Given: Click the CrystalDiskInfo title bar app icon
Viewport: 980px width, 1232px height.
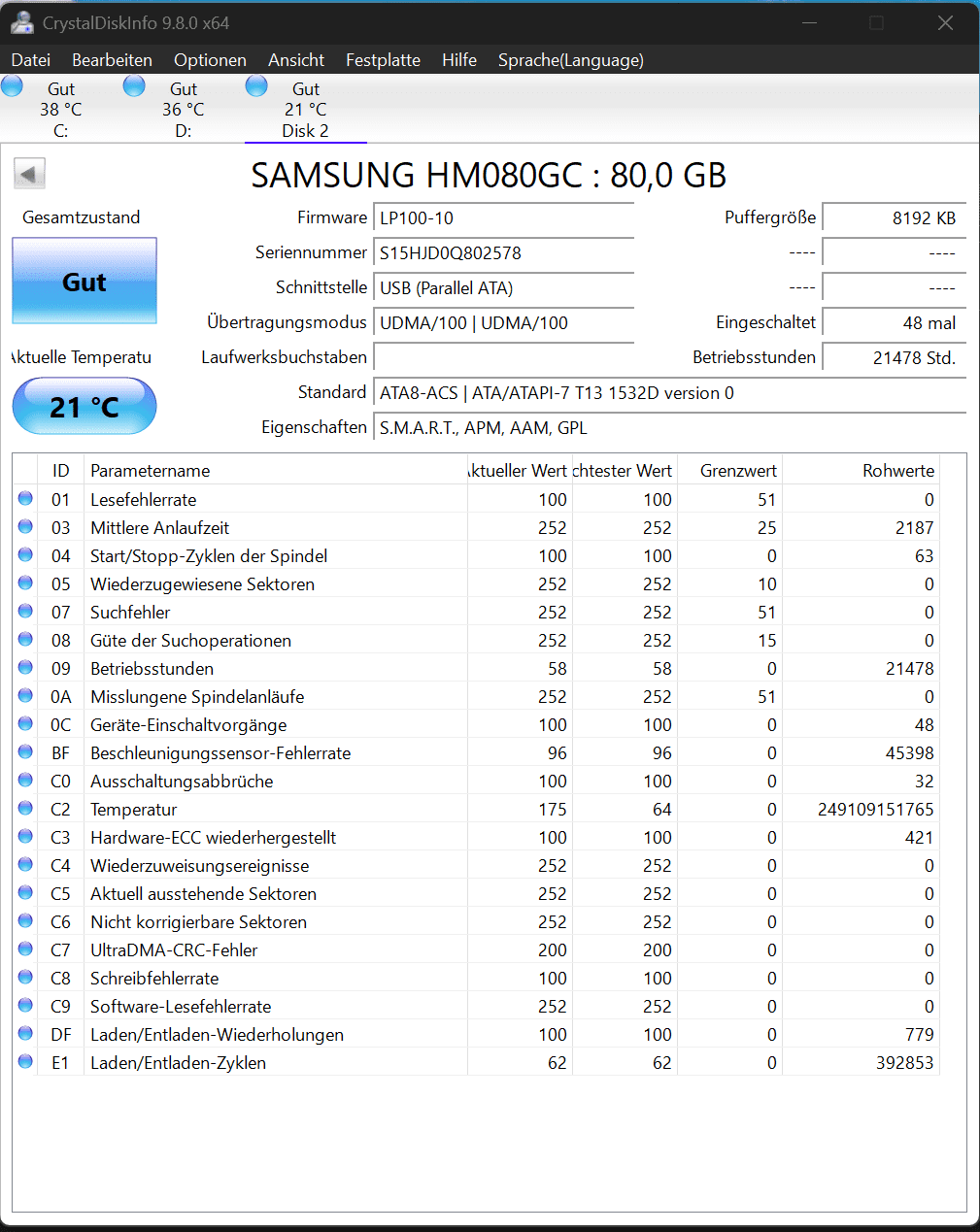Looking at the screenshot, I should click(x=21, y=22).
